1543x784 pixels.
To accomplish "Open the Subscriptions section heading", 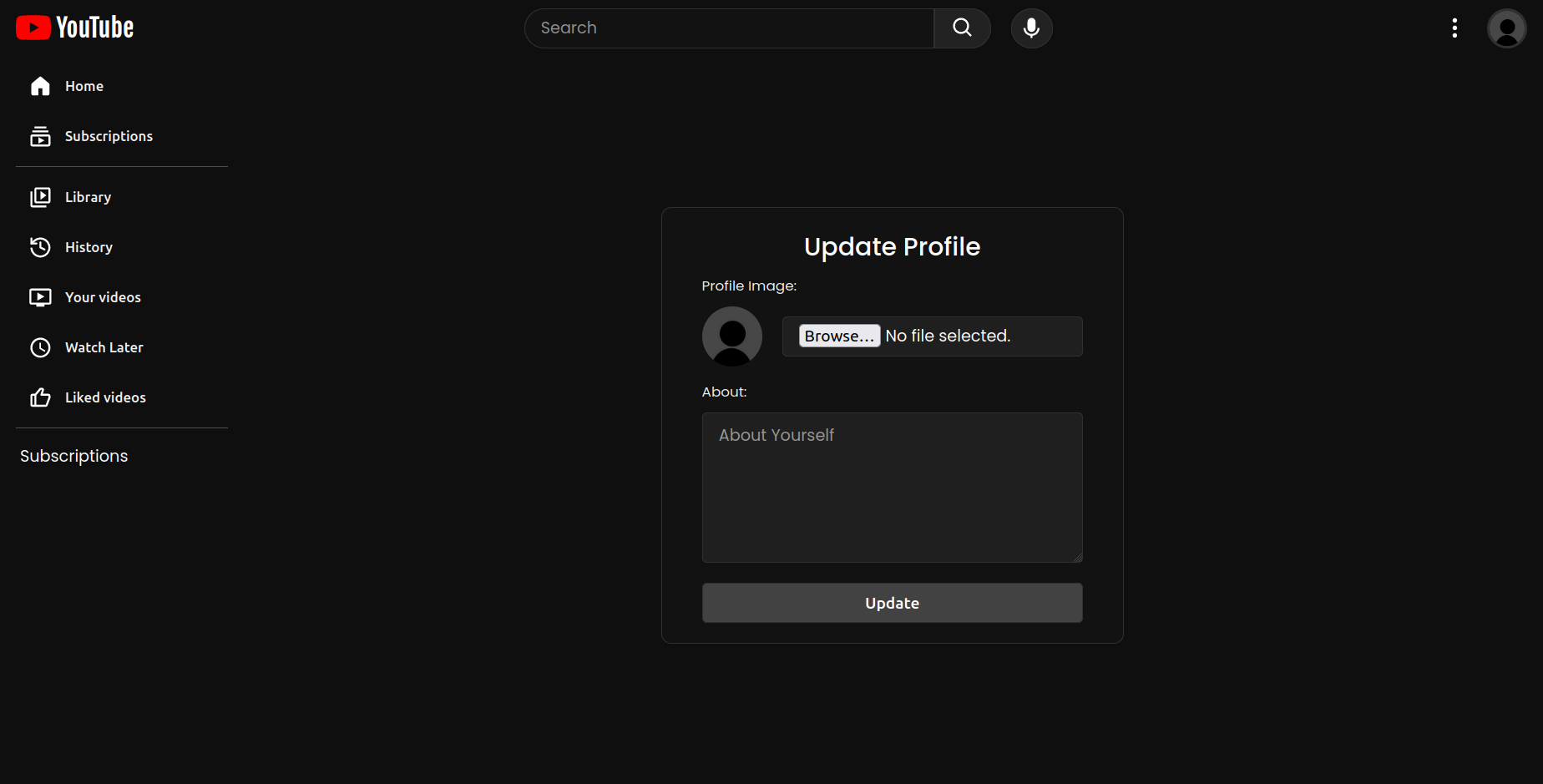I will tap(73, 456).
